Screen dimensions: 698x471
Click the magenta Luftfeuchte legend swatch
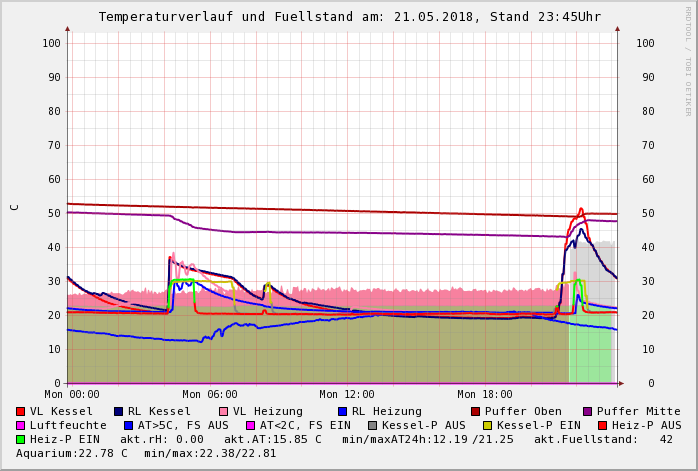(x=21, y=425)
